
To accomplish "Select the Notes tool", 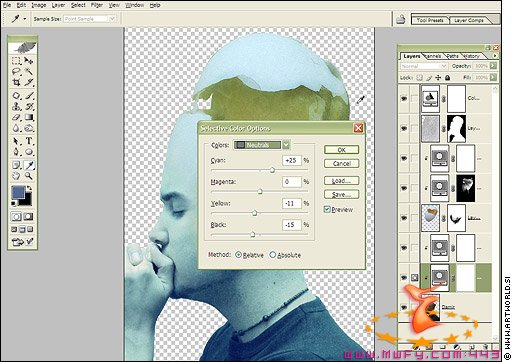I will (x=16, y=165).
